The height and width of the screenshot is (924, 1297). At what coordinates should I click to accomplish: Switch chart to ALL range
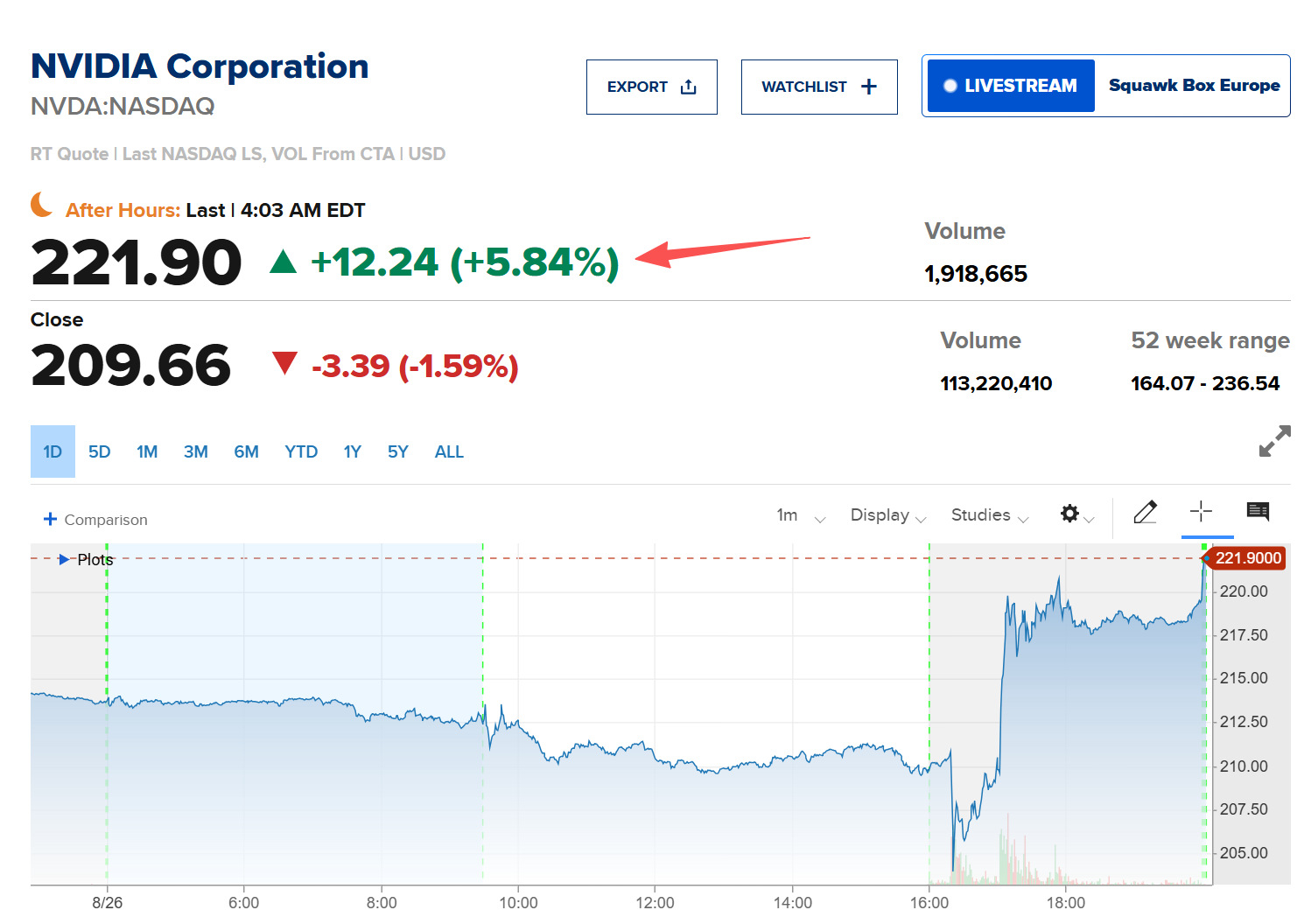coord(449,451)
